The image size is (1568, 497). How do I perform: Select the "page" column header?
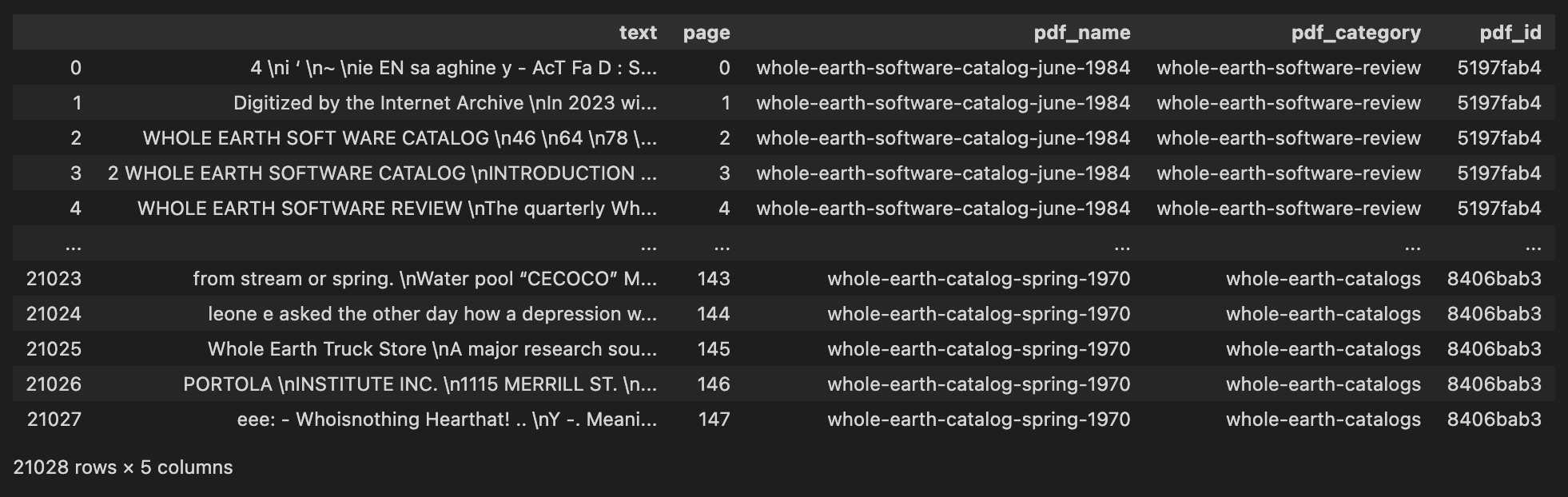click(x=706, y=33)
